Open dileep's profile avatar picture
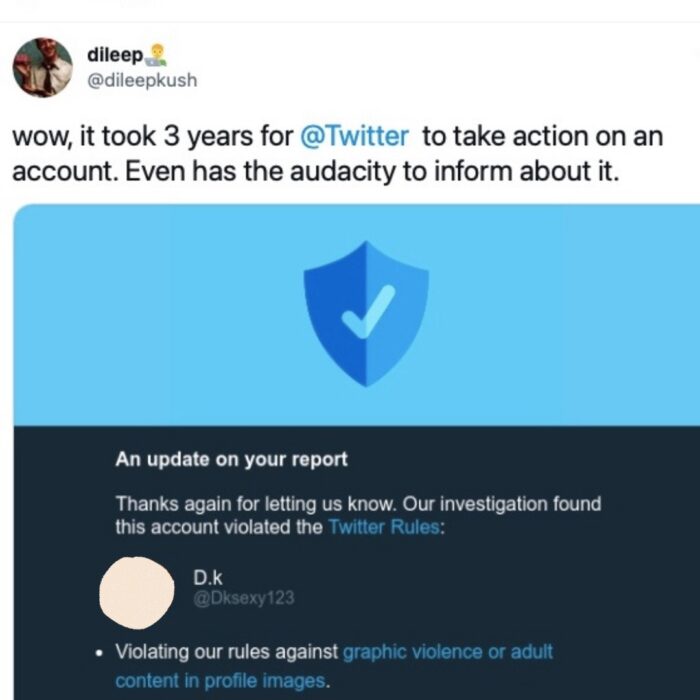This screenshot has height=700, width=700. tap(42, 68)
